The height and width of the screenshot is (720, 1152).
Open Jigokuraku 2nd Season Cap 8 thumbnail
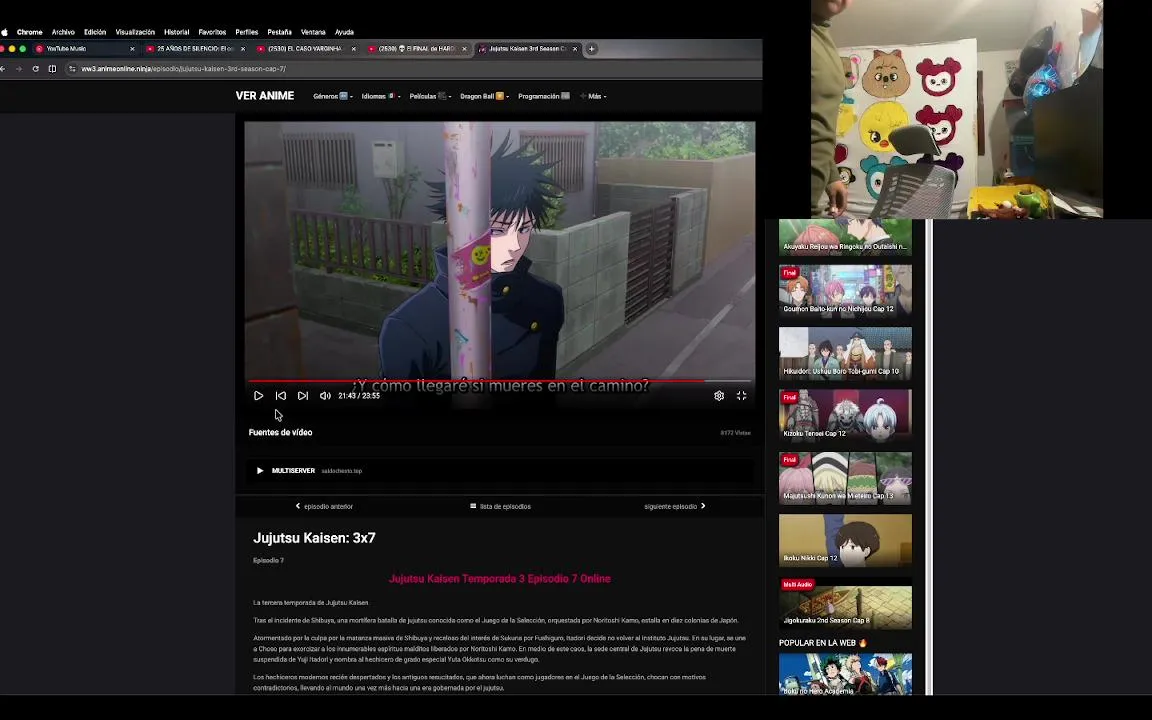tap(845, 604)
